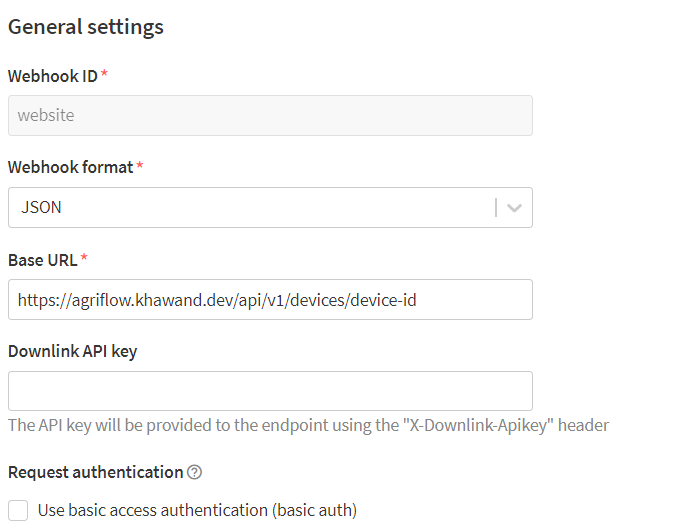Click inside the Downlink API key field
The width and height of the screenshot is (695, 530).
click(x=270, y=391)
